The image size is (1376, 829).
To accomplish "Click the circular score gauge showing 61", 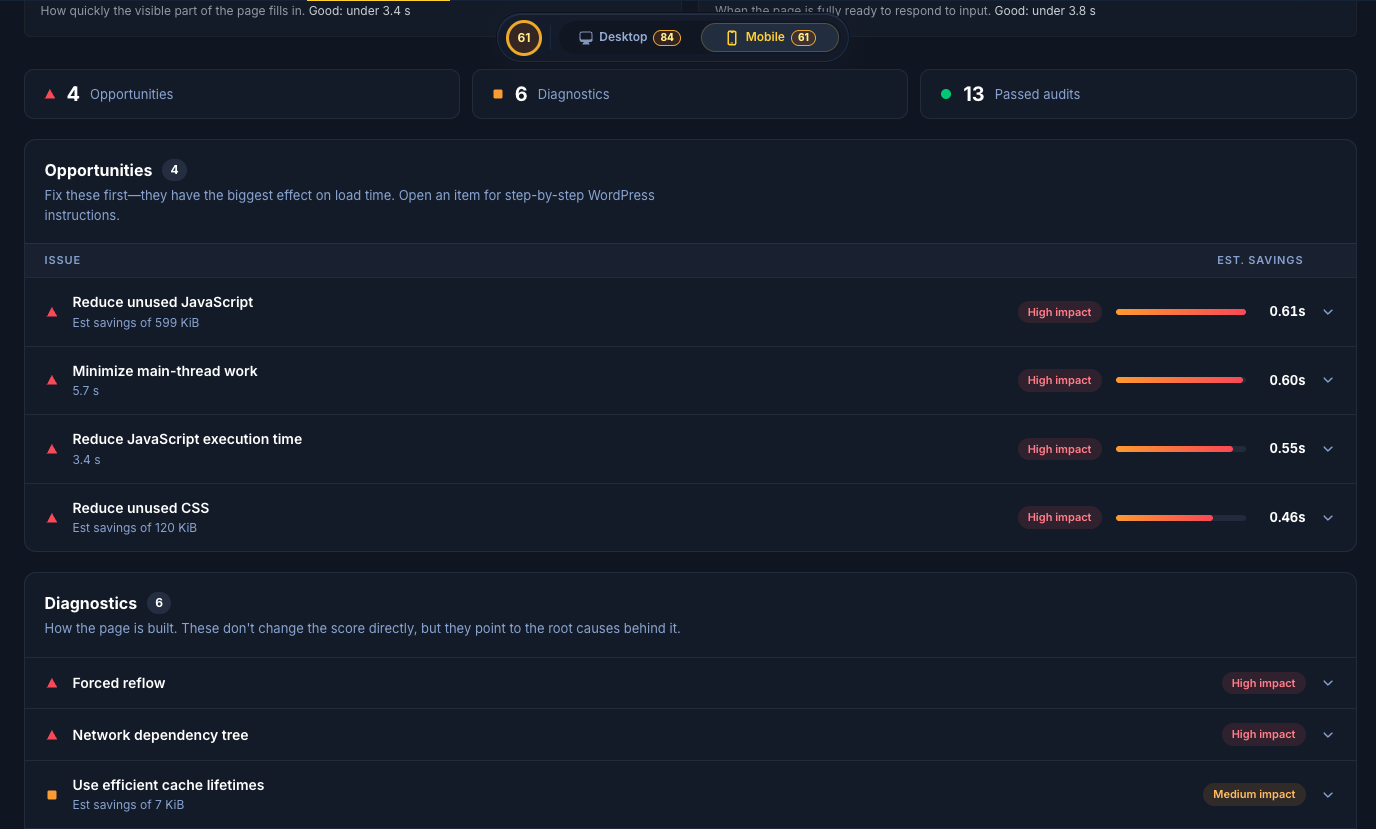I will [x=524, y=38].
